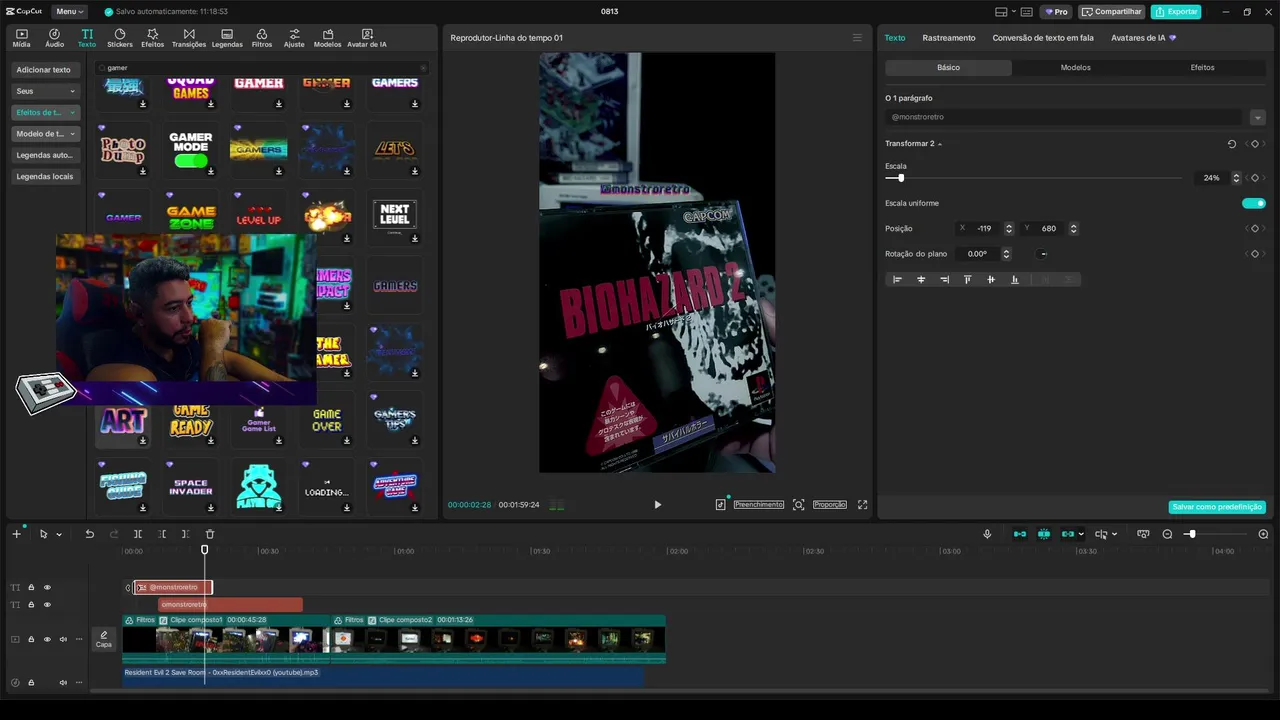Open the Áudio panel

point(54,38)
